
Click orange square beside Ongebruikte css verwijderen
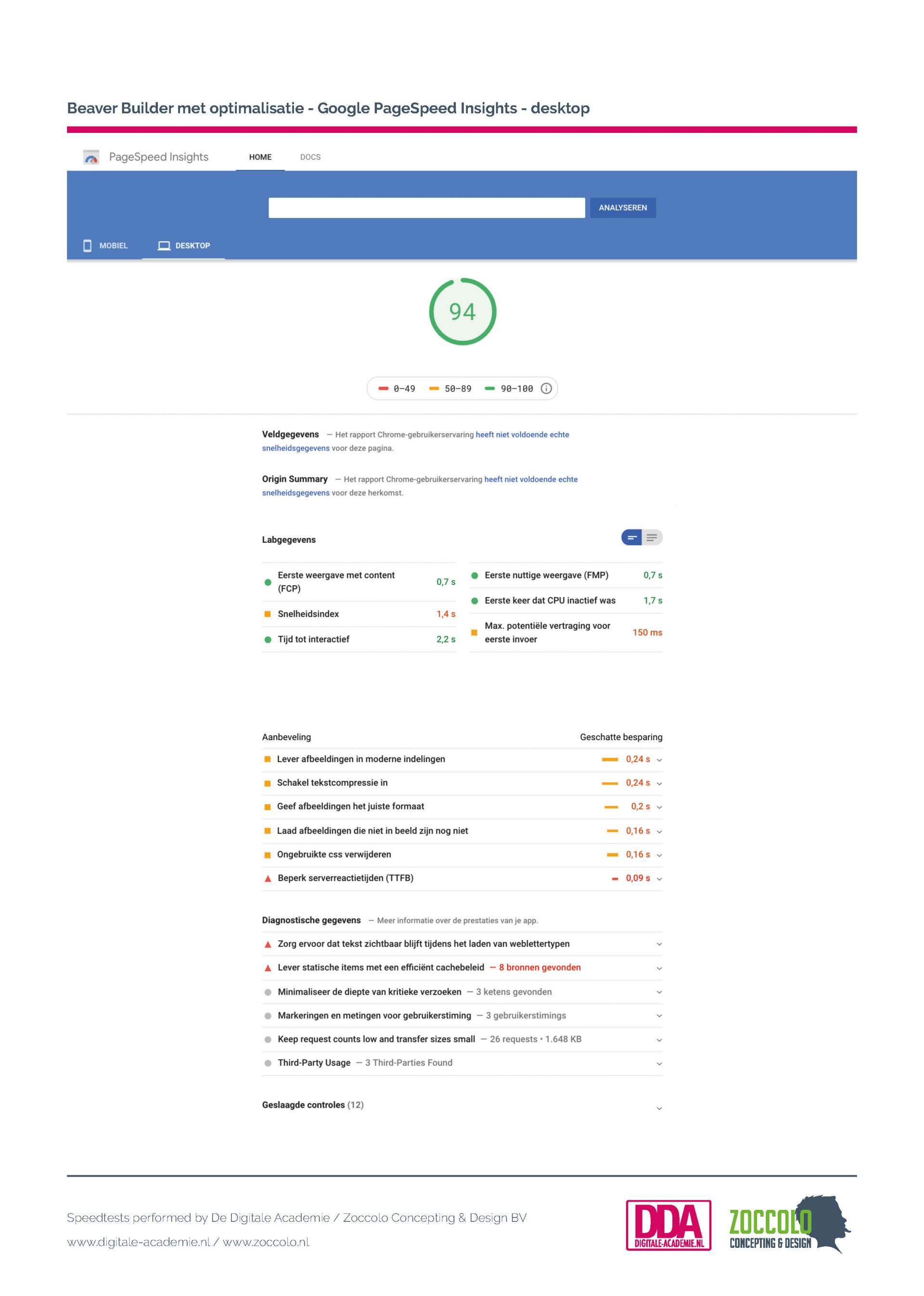(x=268, y=855)
